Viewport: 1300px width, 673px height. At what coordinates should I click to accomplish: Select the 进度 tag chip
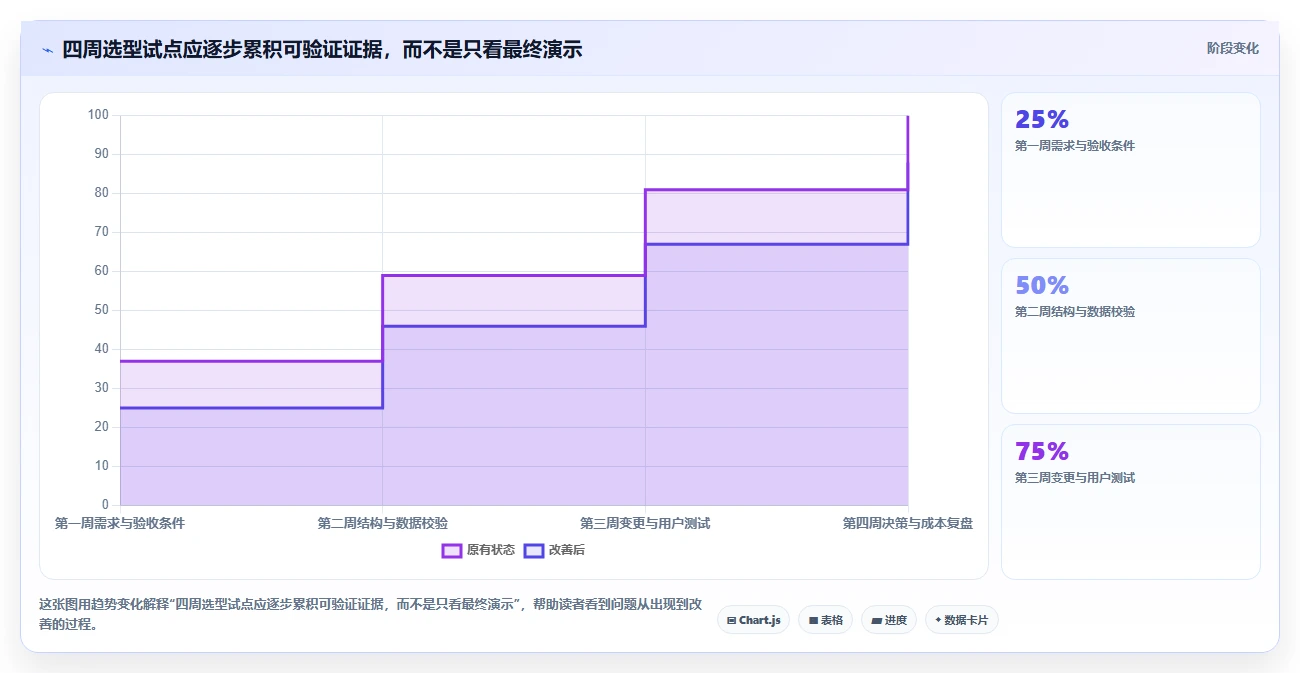click(888, 620)
